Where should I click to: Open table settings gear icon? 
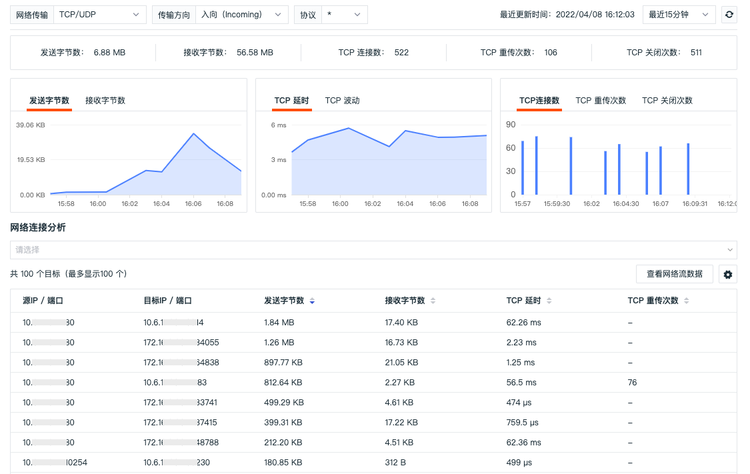[727, 274]
